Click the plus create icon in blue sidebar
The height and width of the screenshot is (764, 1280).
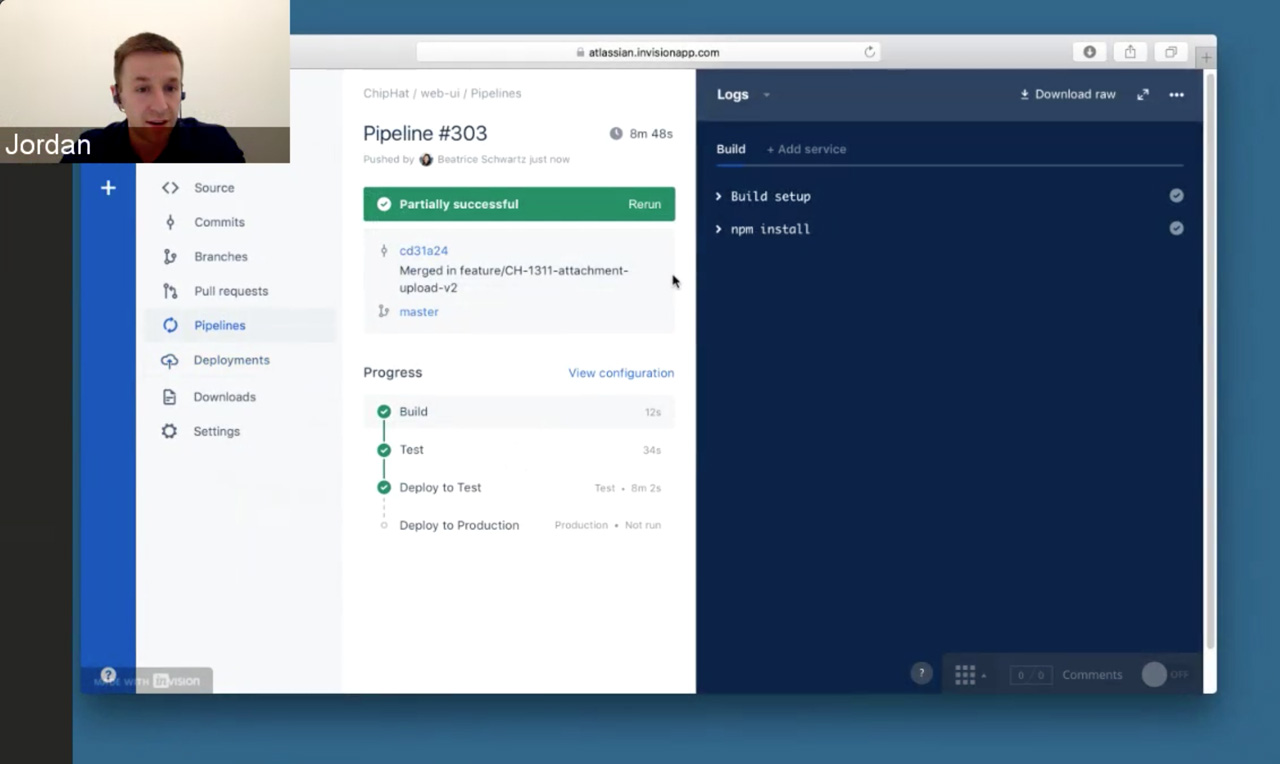coord(108,188)
